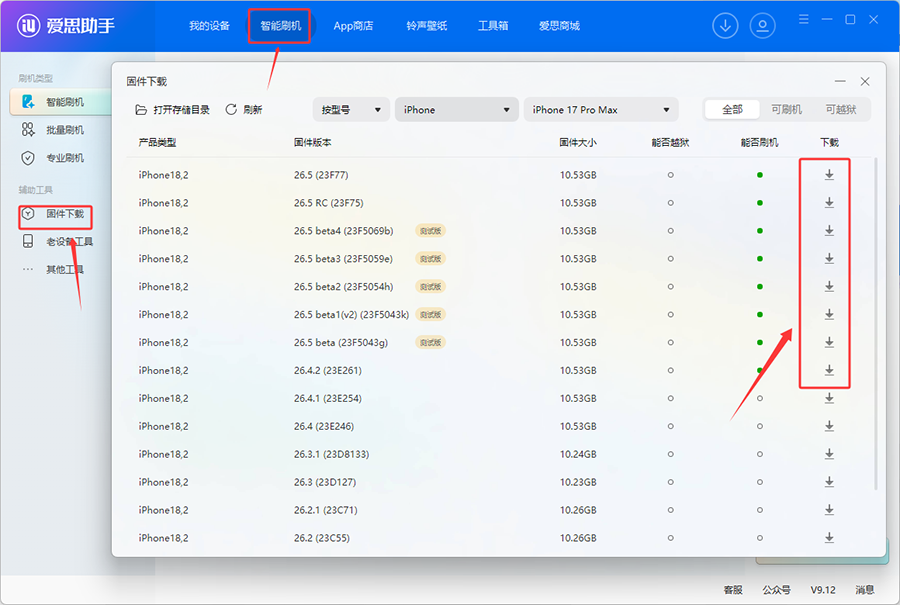Select the 全部 filter

point(732,110)
